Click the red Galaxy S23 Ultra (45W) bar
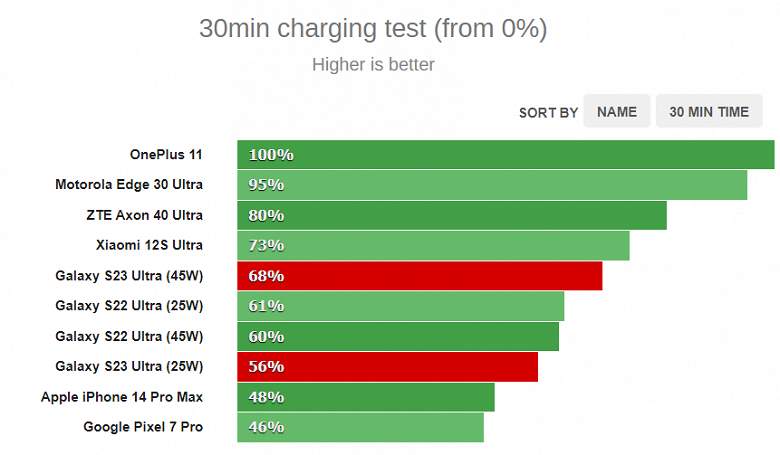 pyautogui.click(x=420, y=276)
